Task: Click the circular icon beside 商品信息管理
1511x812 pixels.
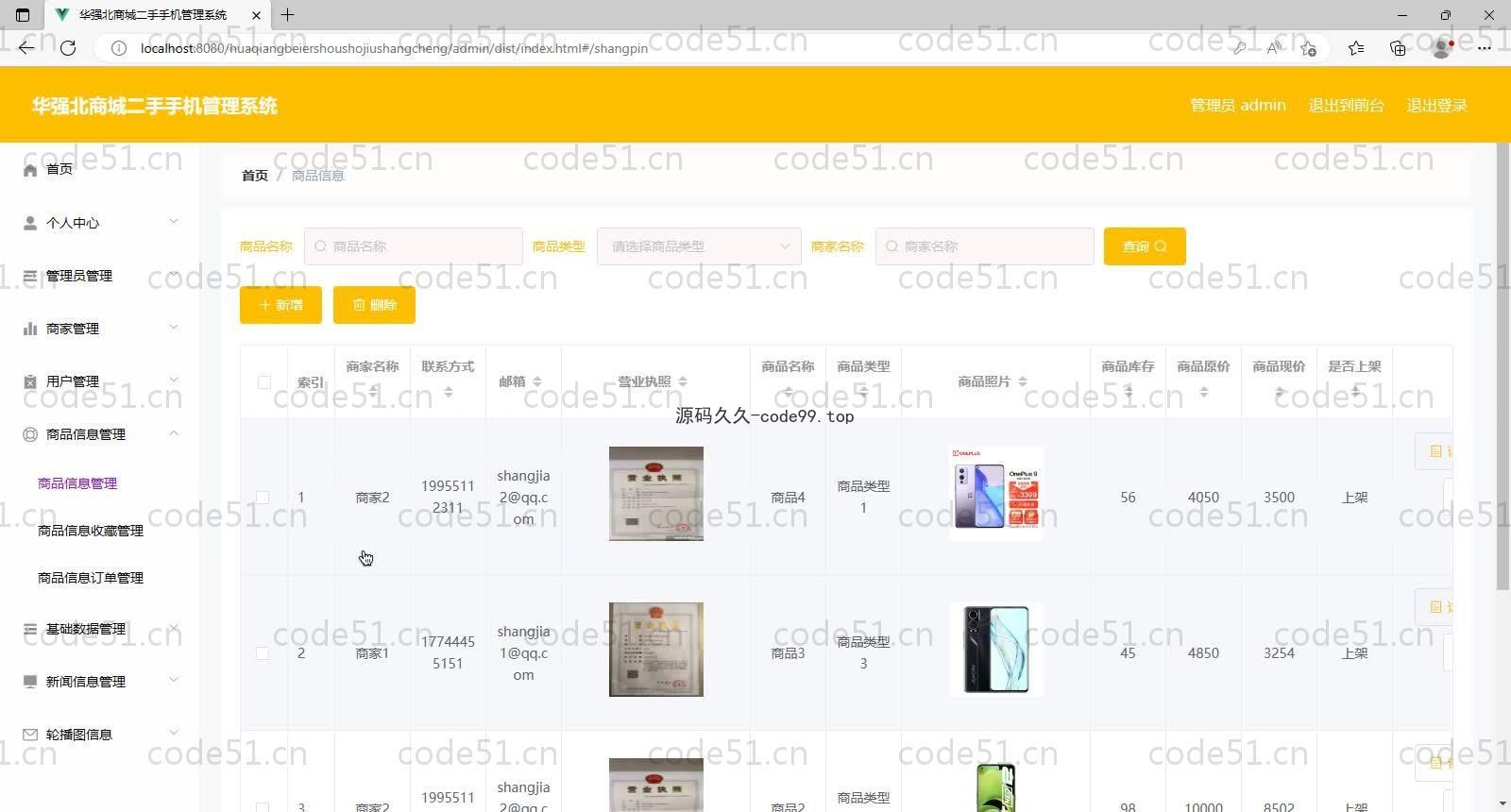Action: click(30, 434)
